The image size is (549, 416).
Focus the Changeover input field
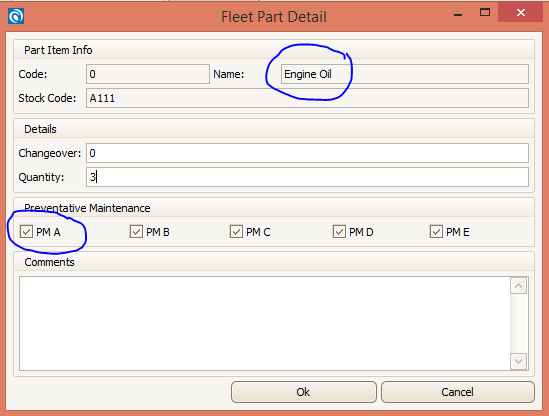pyautogui.click(x=307, y=153)
